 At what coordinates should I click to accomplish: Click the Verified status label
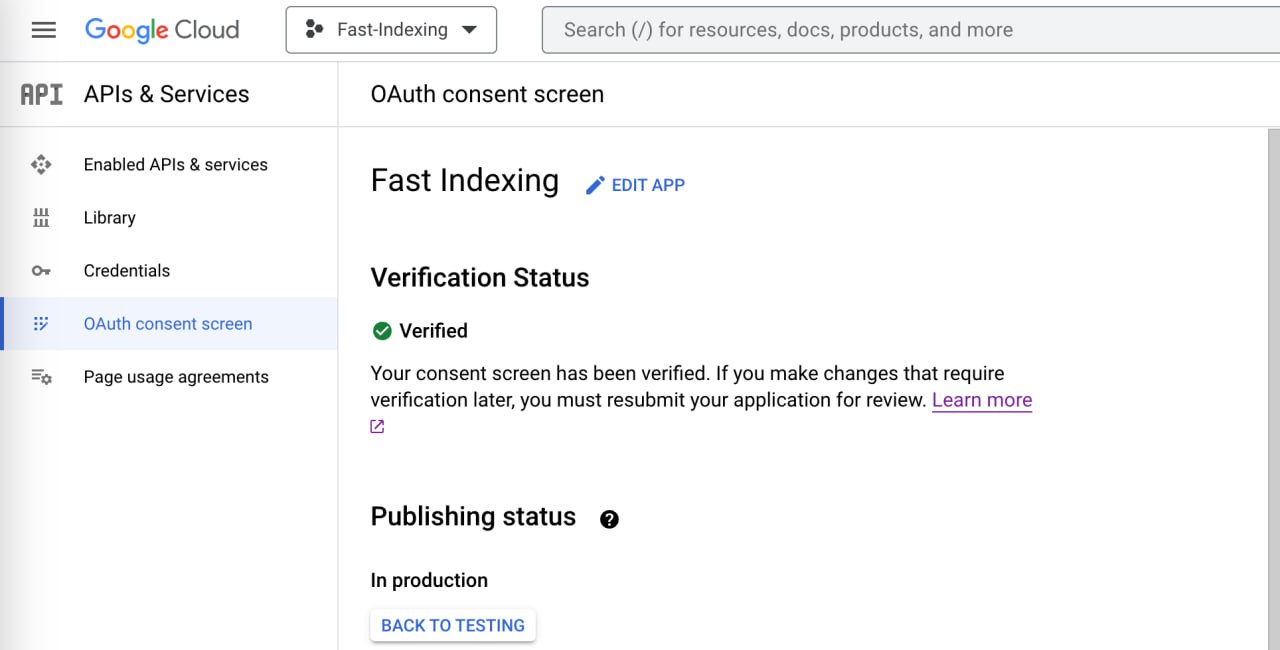pyautogui.click(x=433, y=331)
